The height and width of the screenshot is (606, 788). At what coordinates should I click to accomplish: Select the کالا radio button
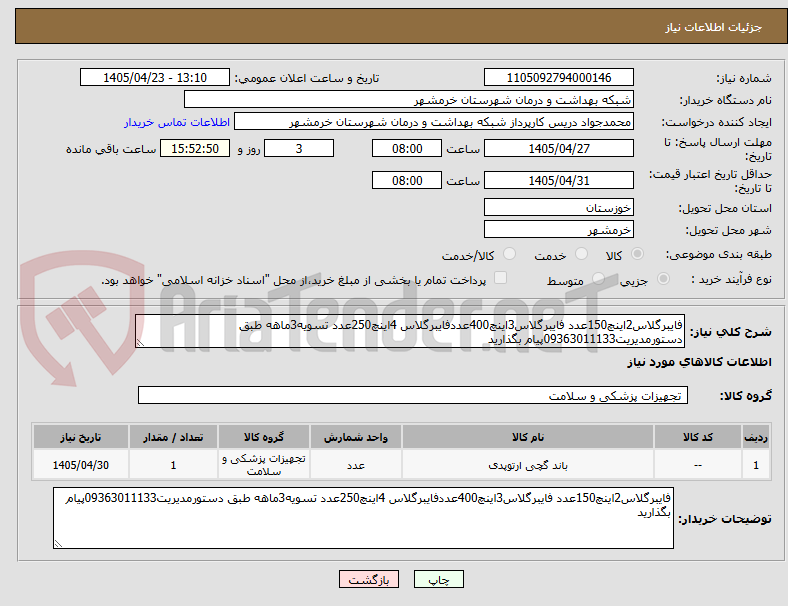pyautogui.click(x=637, y=254)
